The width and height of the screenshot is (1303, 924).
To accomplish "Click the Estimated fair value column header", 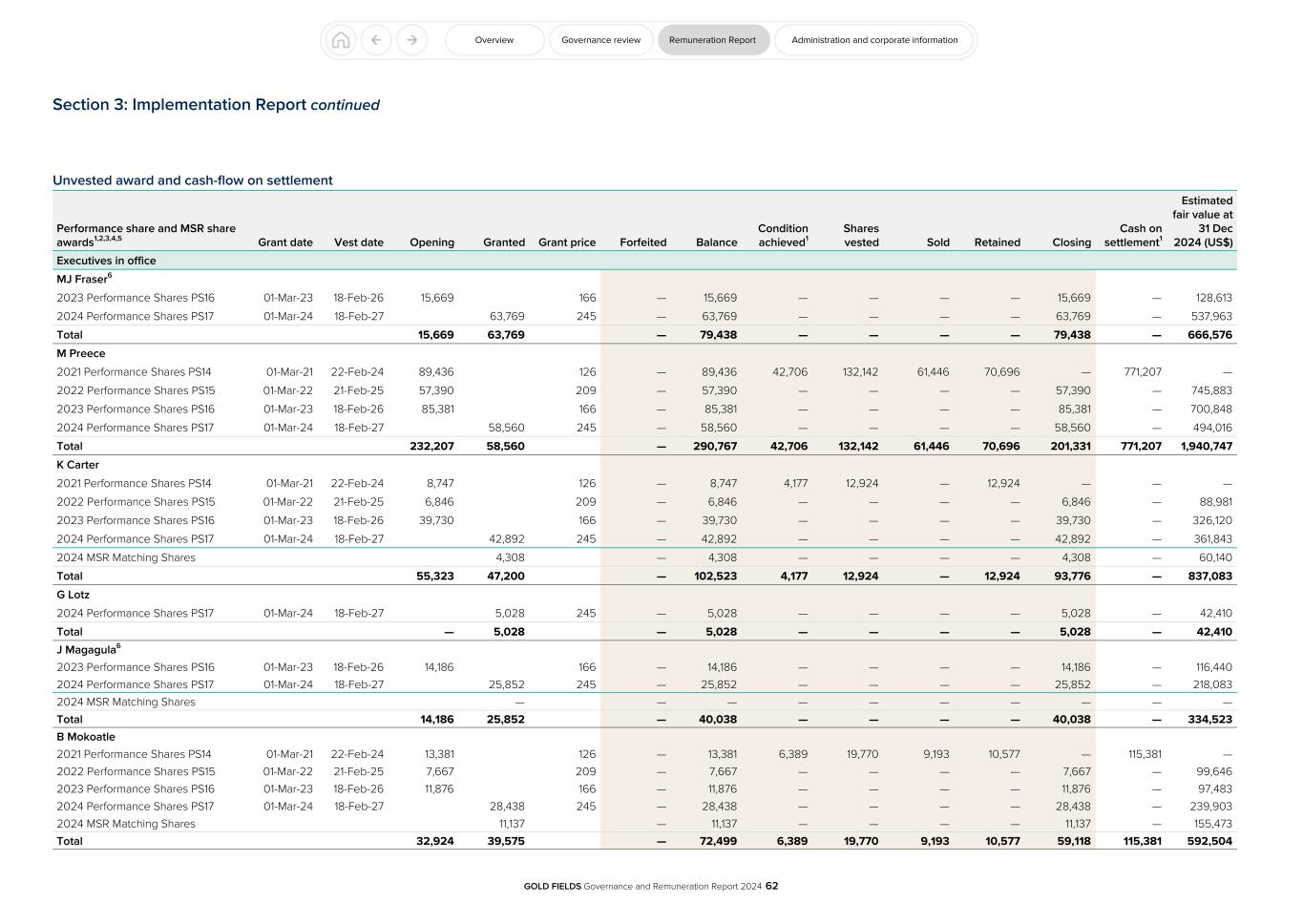I will 1205,220.
